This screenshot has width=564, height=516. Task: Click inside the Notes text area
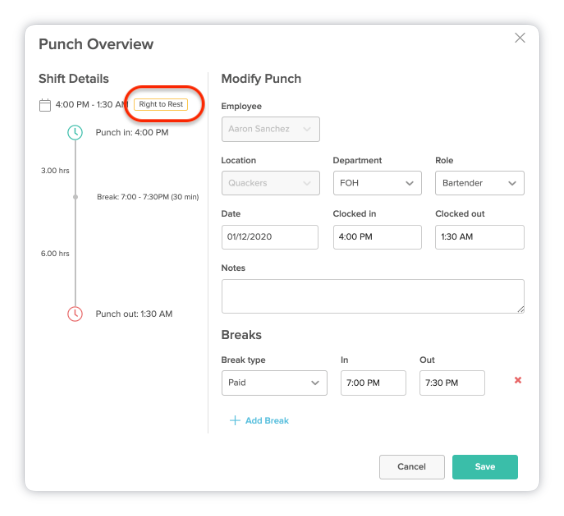tap(373, 296)
